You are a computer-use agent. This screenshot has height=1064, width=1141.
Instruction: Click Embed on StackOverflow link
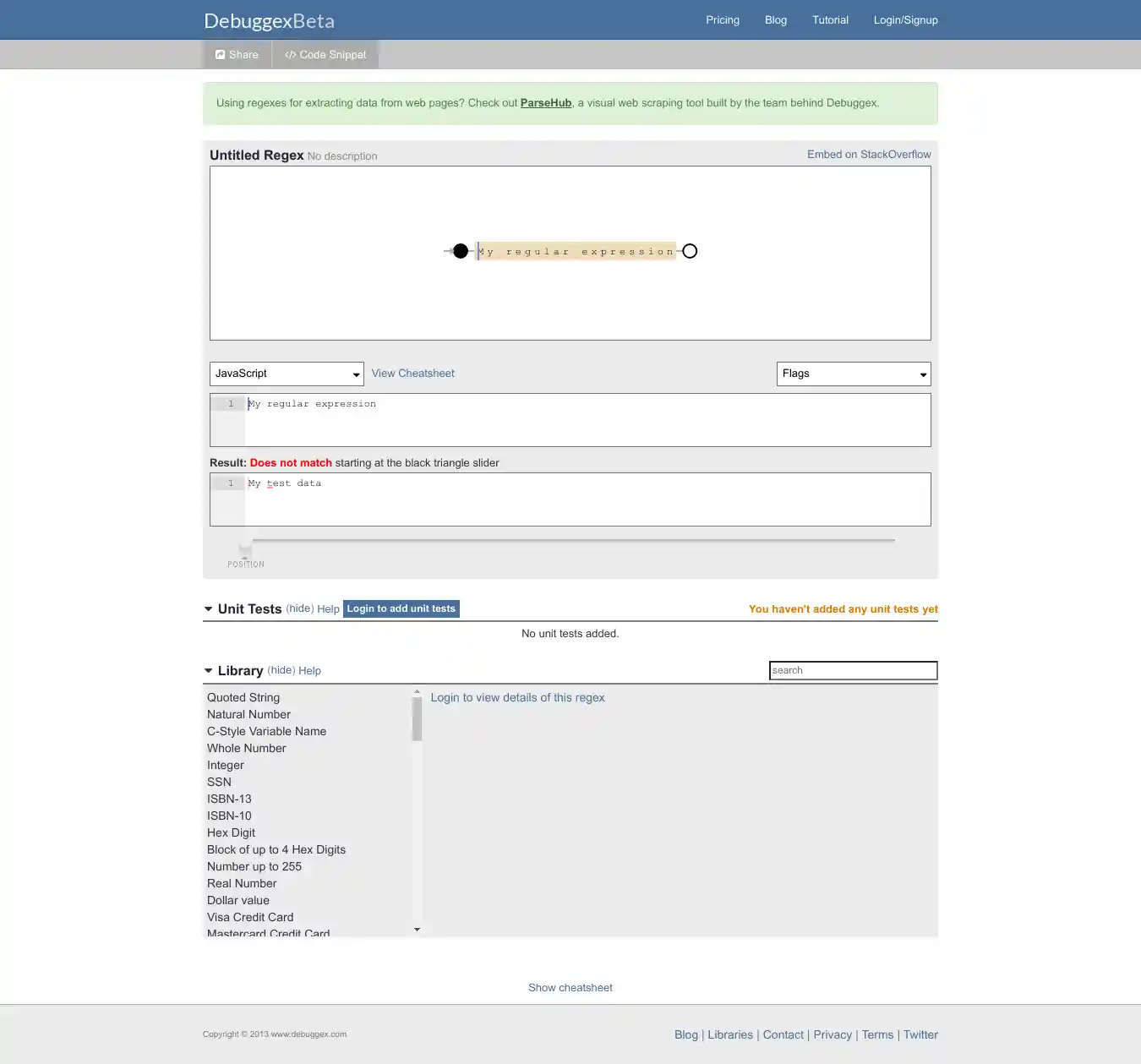pyautogui.click(x=869, y=155)
